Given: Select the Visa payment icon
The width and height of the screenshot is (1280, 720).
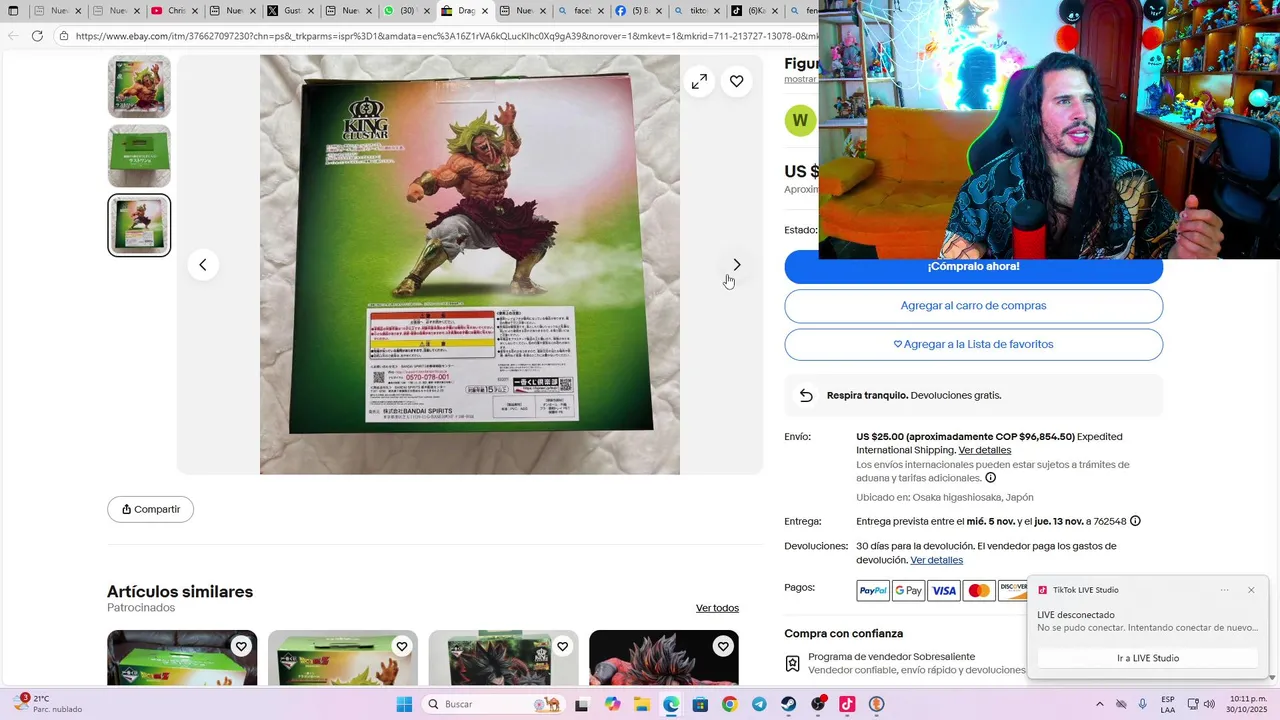Looking at the screenshot, I should click(x=944, y=591).
